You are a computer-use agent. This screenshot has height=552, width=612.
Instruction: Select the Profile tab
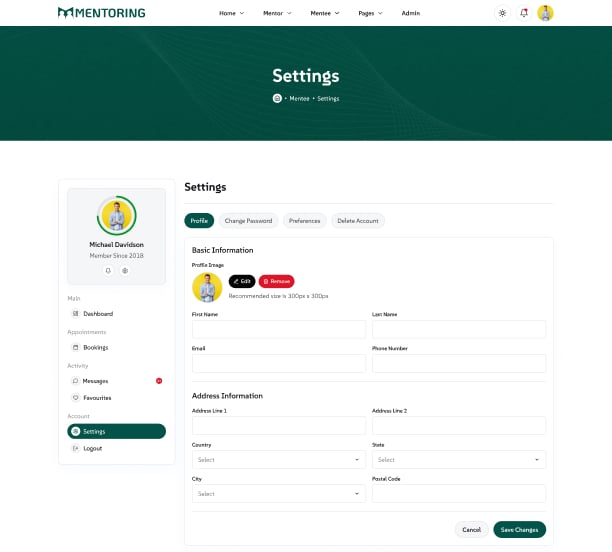pyautogui.click(x=199, y=221)
